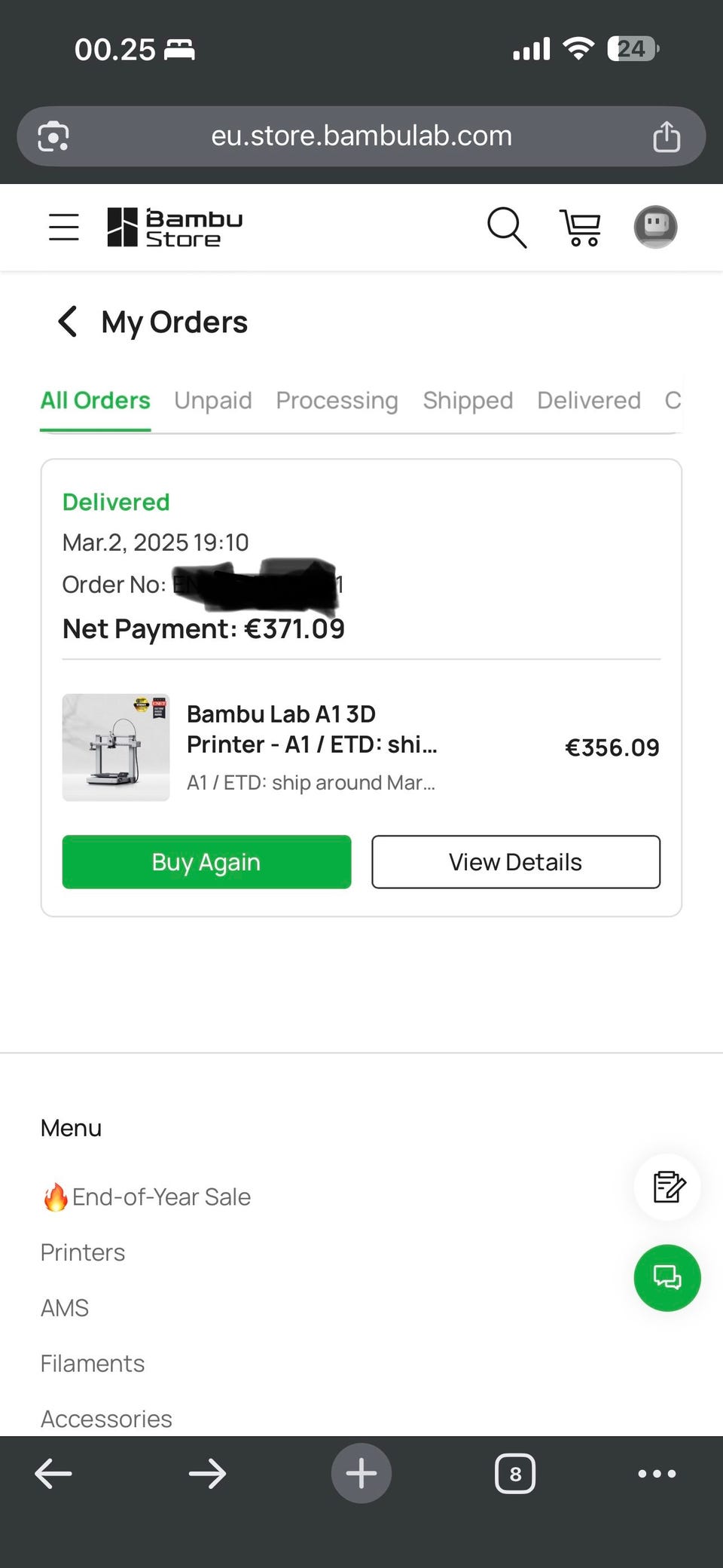Select the Delivered orders tab
Screen dimensions: 723x1568
[x=589, y=400]
